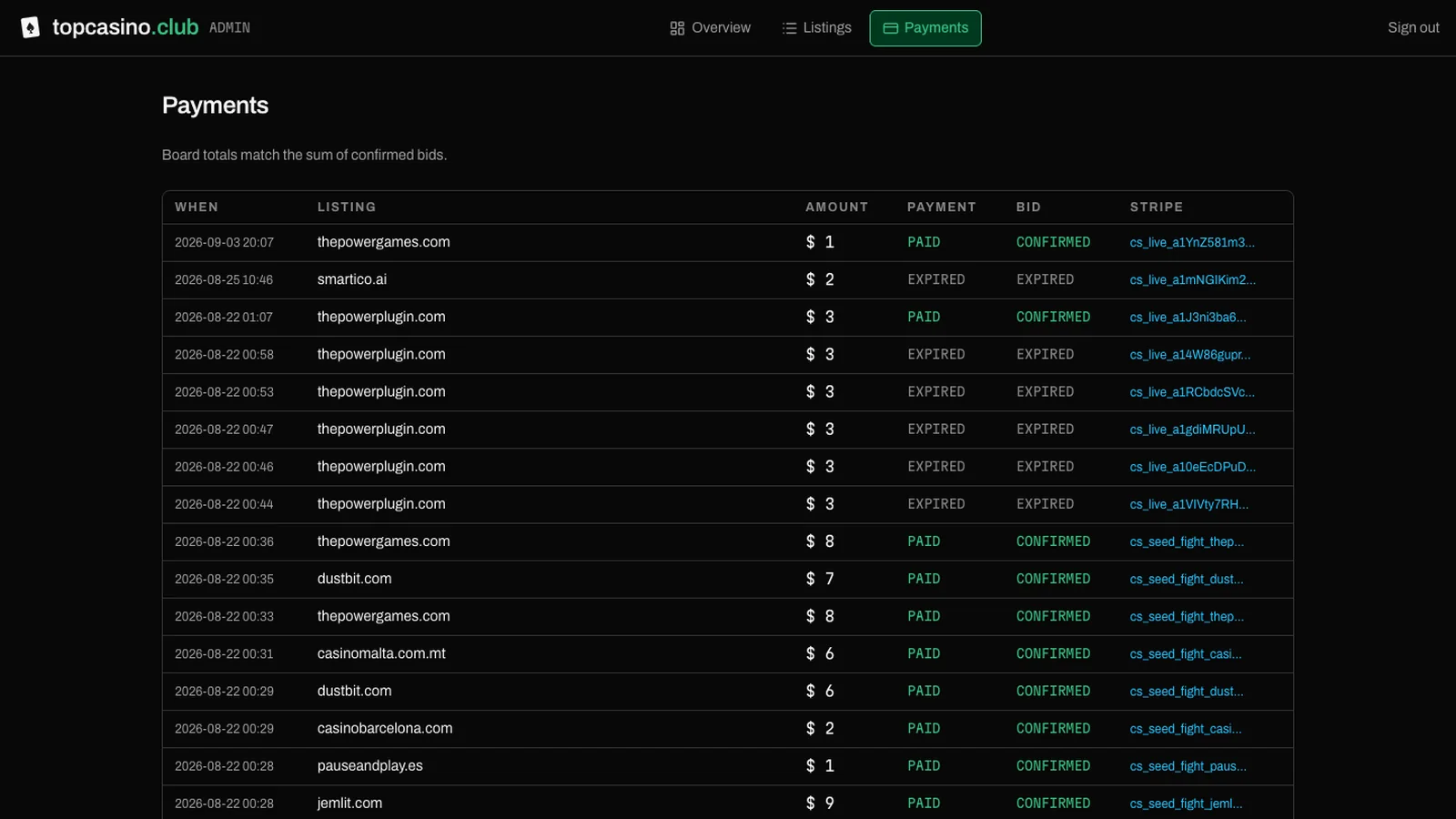Select the pauseandplay.es listing cell

click(x=370, y=765)
